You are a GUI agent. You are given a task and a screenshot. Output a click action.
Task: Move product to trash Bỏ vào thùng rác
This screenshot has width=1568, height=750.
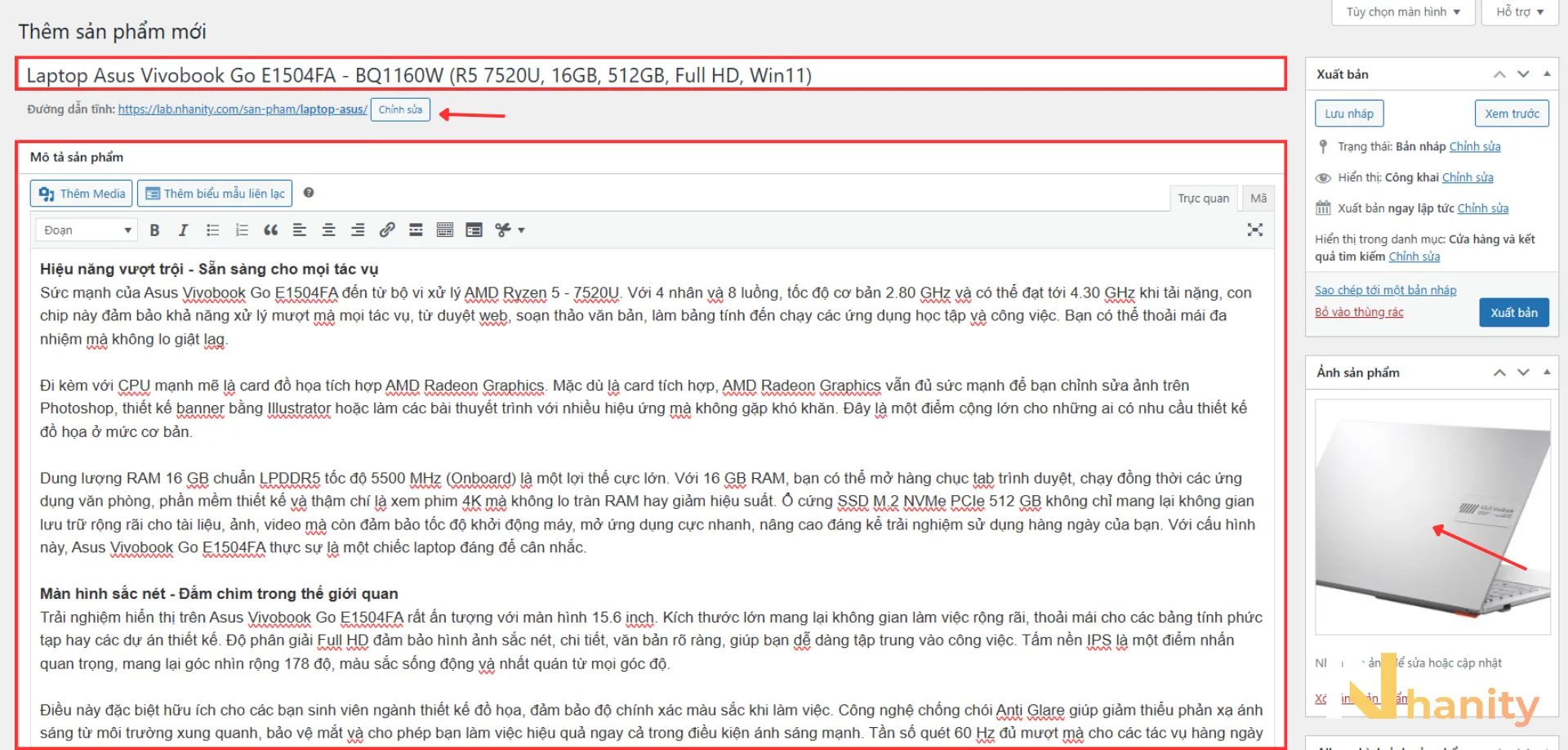pos(1359,312)
